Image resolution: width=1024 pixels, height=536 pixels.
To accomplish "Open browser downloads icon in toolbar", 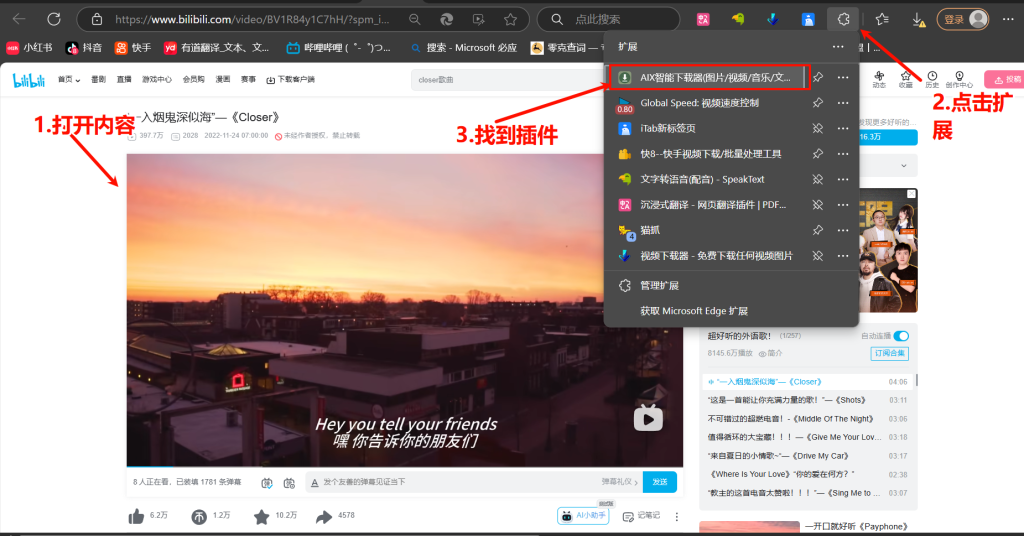I will (x=917, y=19).
